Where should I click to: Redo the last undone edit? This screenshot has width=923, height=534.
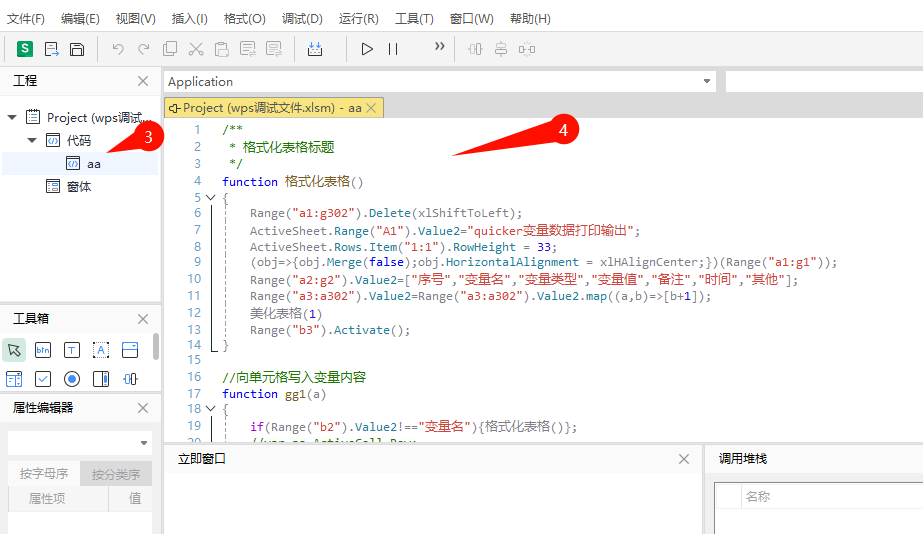tap(144, 49)
